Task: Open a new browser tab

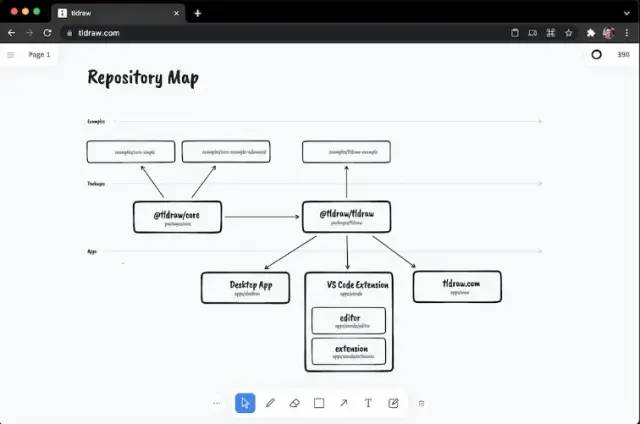Action: pyautogui.click(x=198, y=13)
